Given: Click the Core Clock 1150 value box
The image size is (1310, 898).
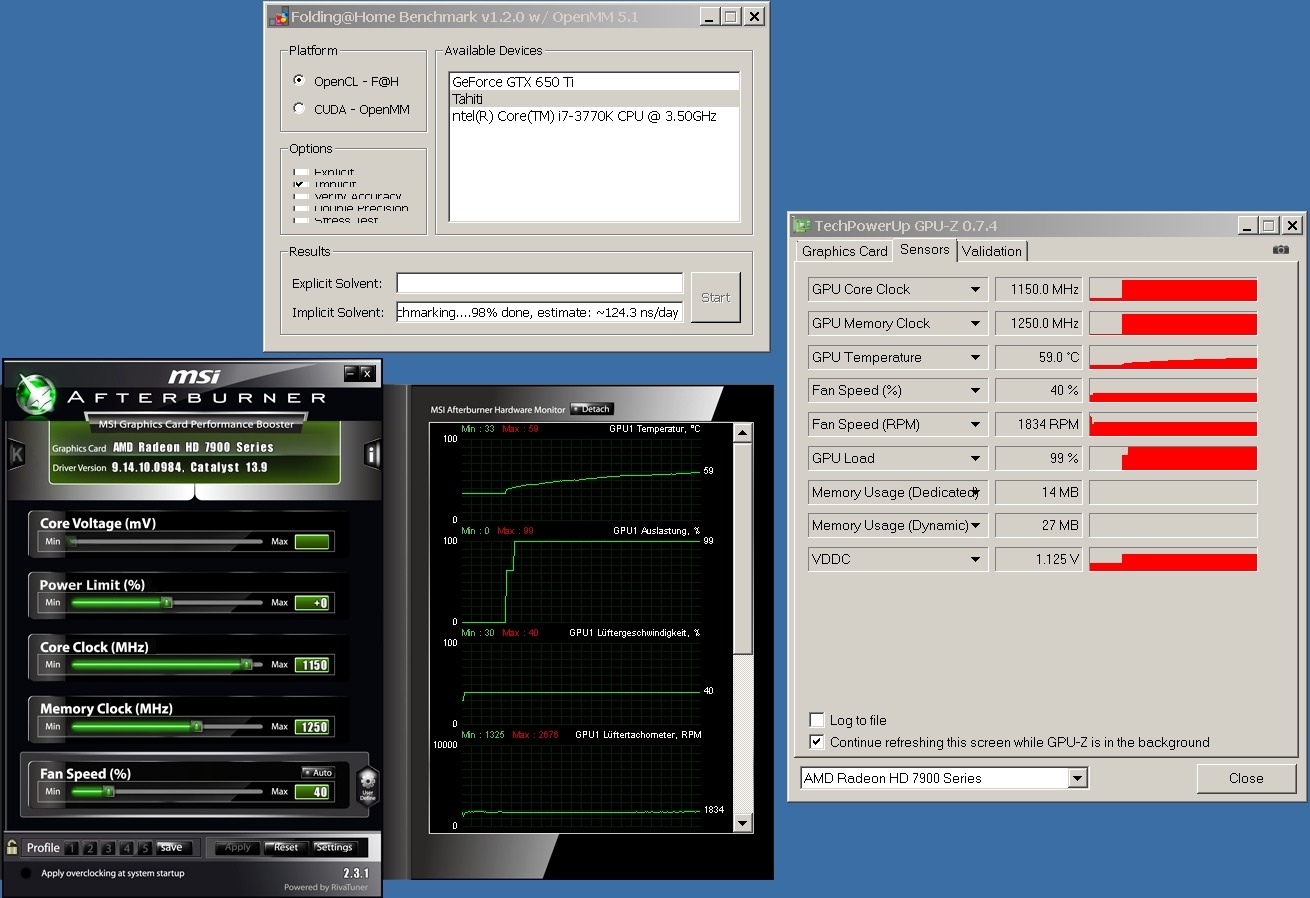Looking at the screenshot, I should click(x=312, y=665).
